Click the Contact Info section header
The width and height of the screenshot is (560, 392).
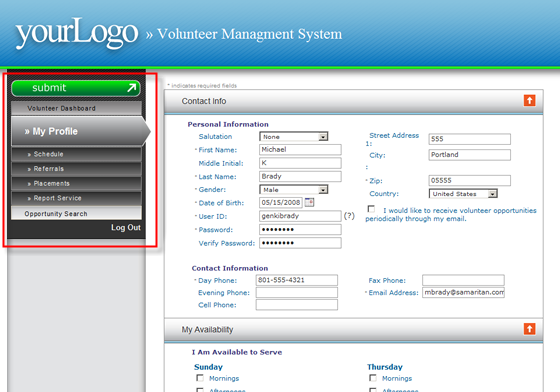tap(354, 101)
